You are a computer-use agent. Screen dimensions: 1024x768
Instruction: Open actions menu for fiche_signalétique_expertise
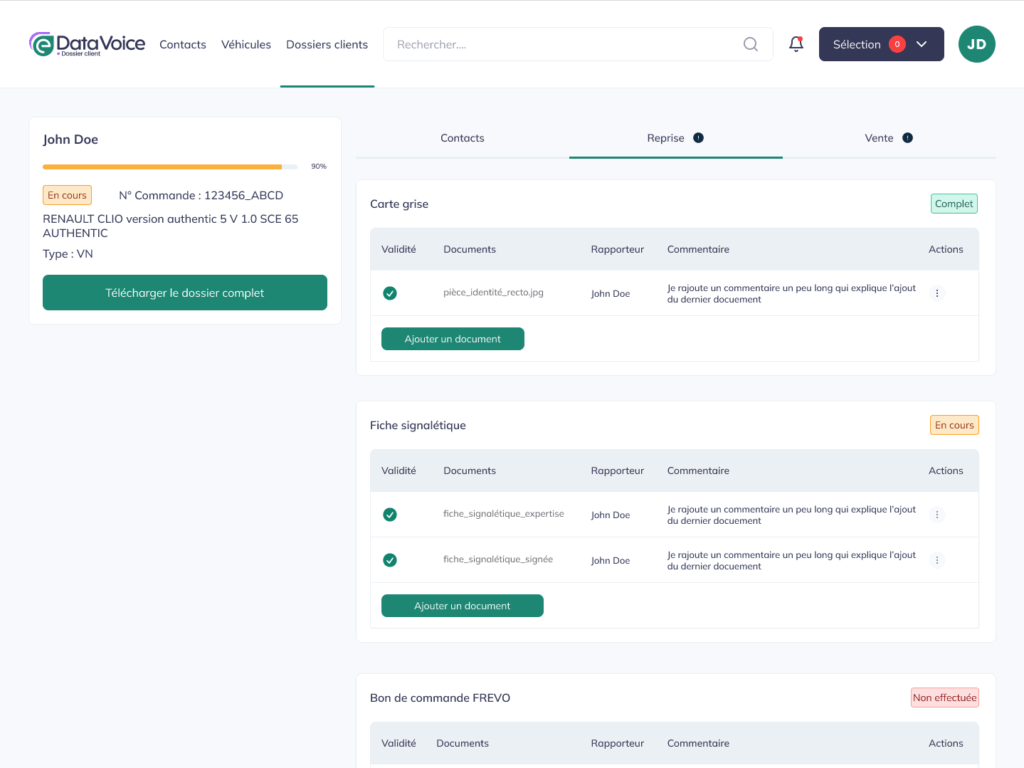pyautogui.click(x=937, y=515)
